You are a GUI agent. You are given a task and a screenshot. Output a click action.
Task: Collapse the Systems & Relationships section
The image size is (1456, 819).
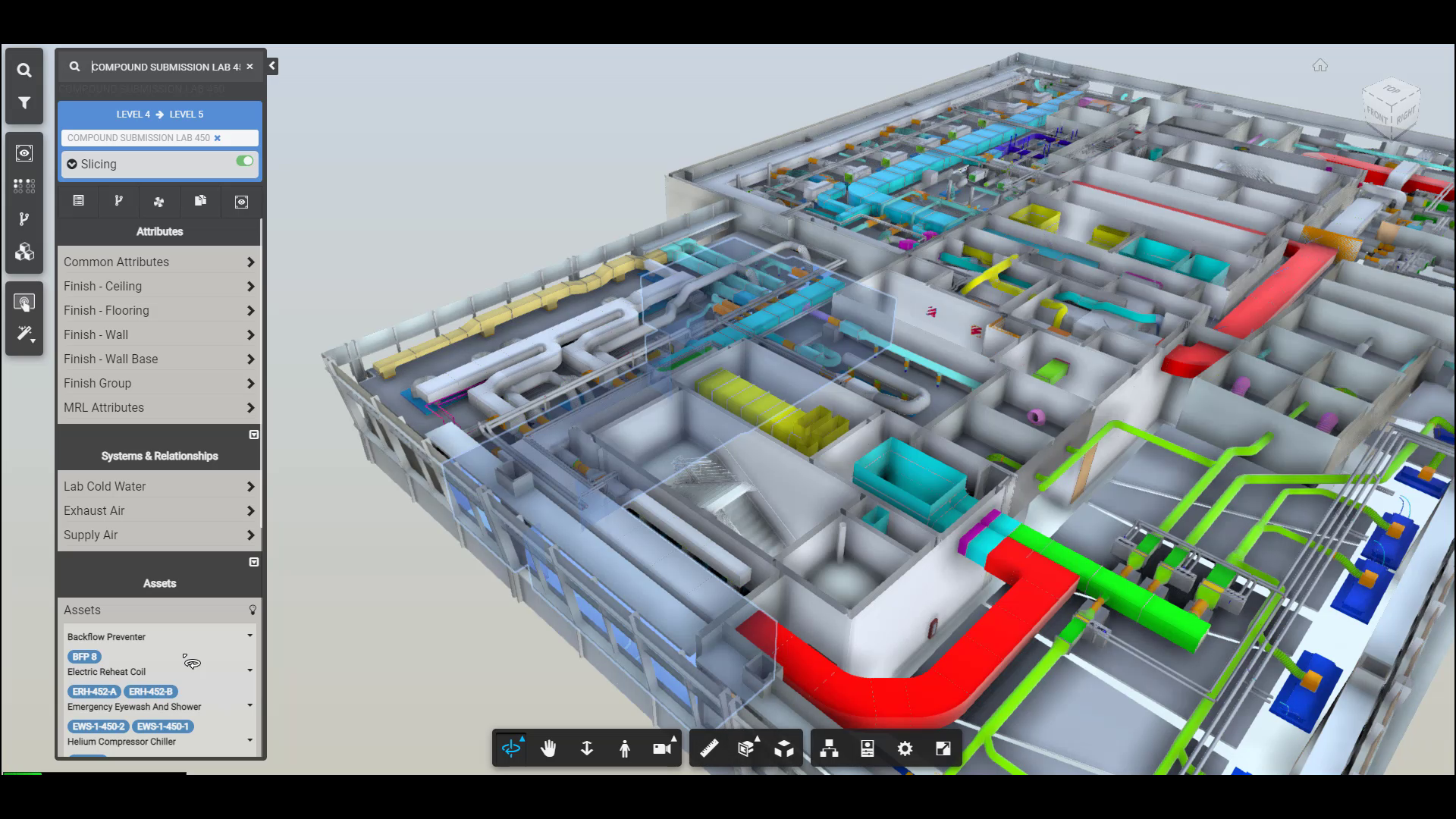(x=254, y=435)
